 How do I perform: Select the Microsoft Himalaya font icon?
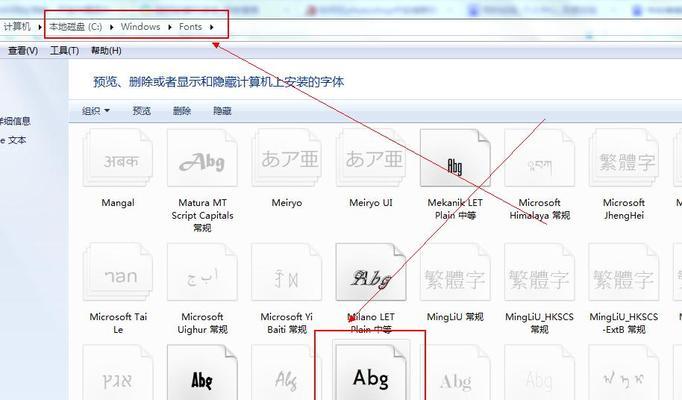pos(539,160)
